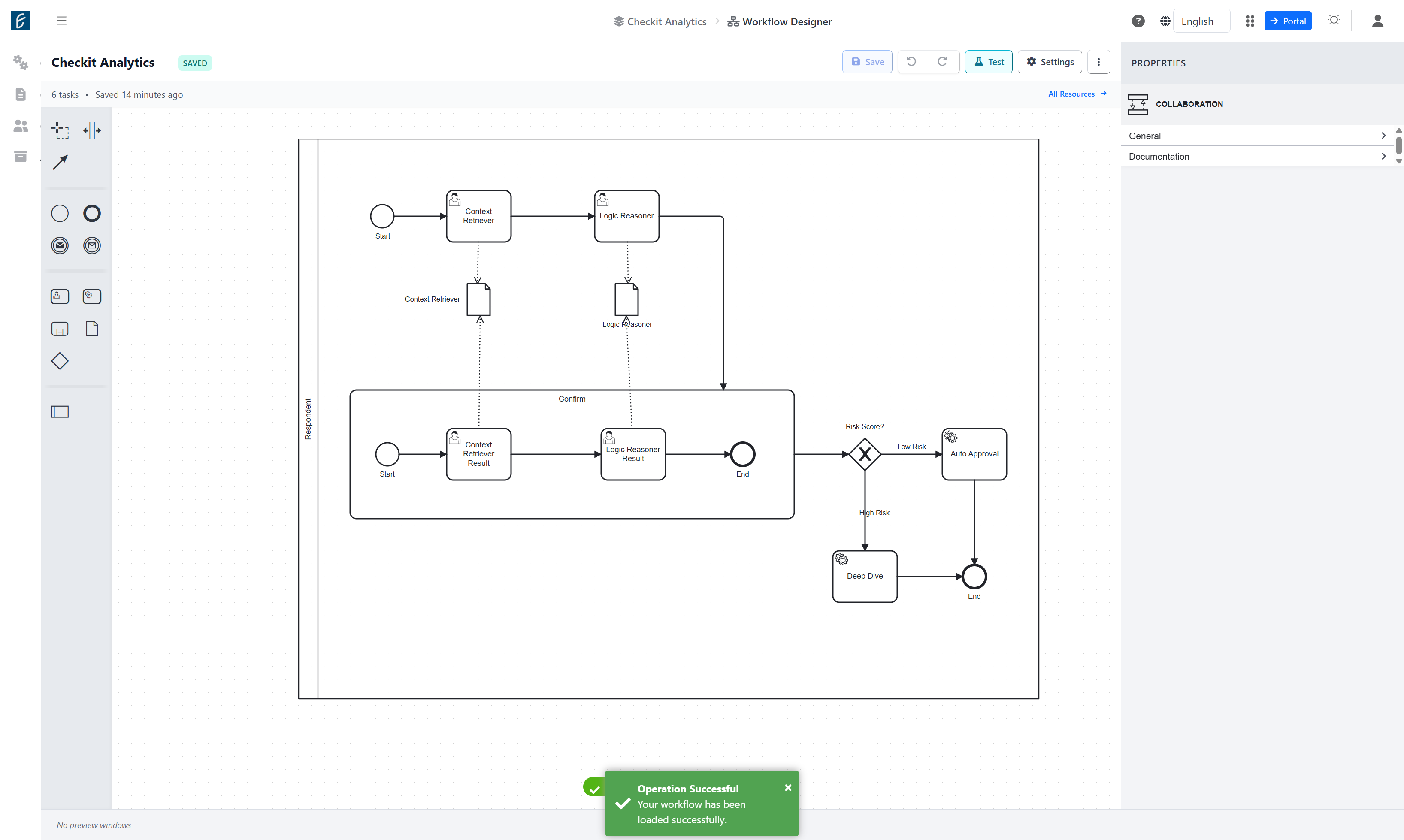Screen dimensions: 1404x840
Task: Click the properties panel scrollbar
Action: point(1398,145)
